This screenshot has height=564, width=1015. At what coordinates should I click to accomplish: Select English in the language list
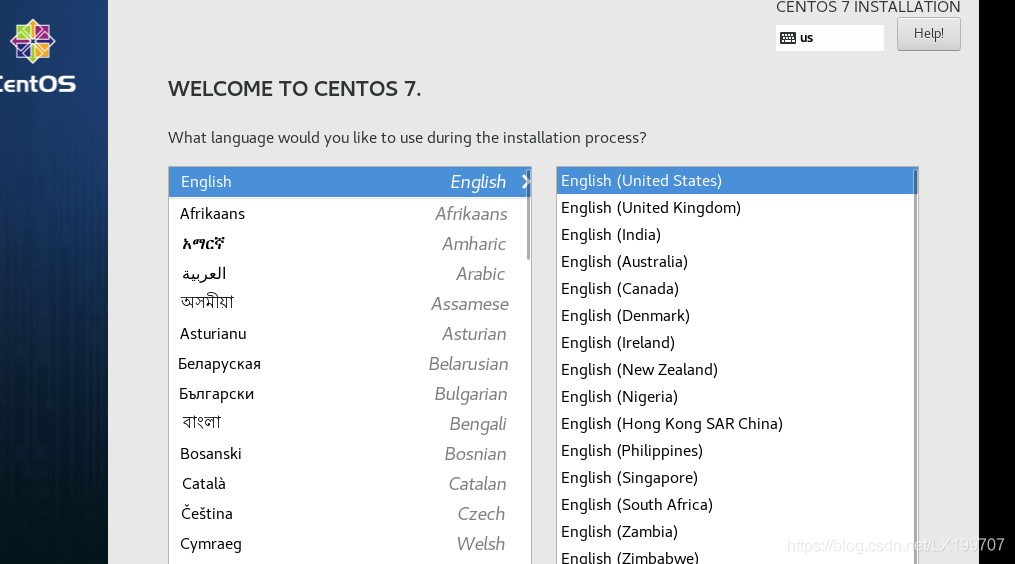(x=350, y=182)
